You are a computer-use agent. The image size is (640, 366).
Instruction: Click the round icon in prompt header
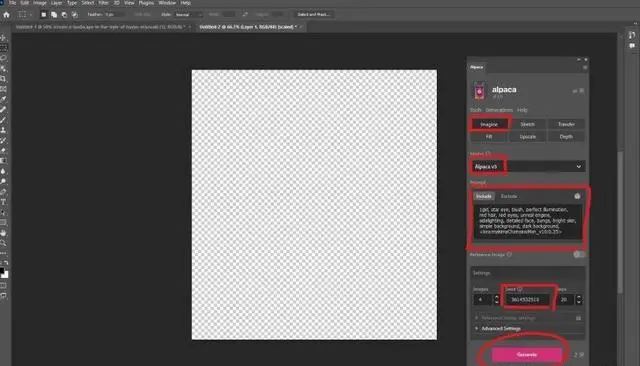pyautogui.click(x=577, y=196)
